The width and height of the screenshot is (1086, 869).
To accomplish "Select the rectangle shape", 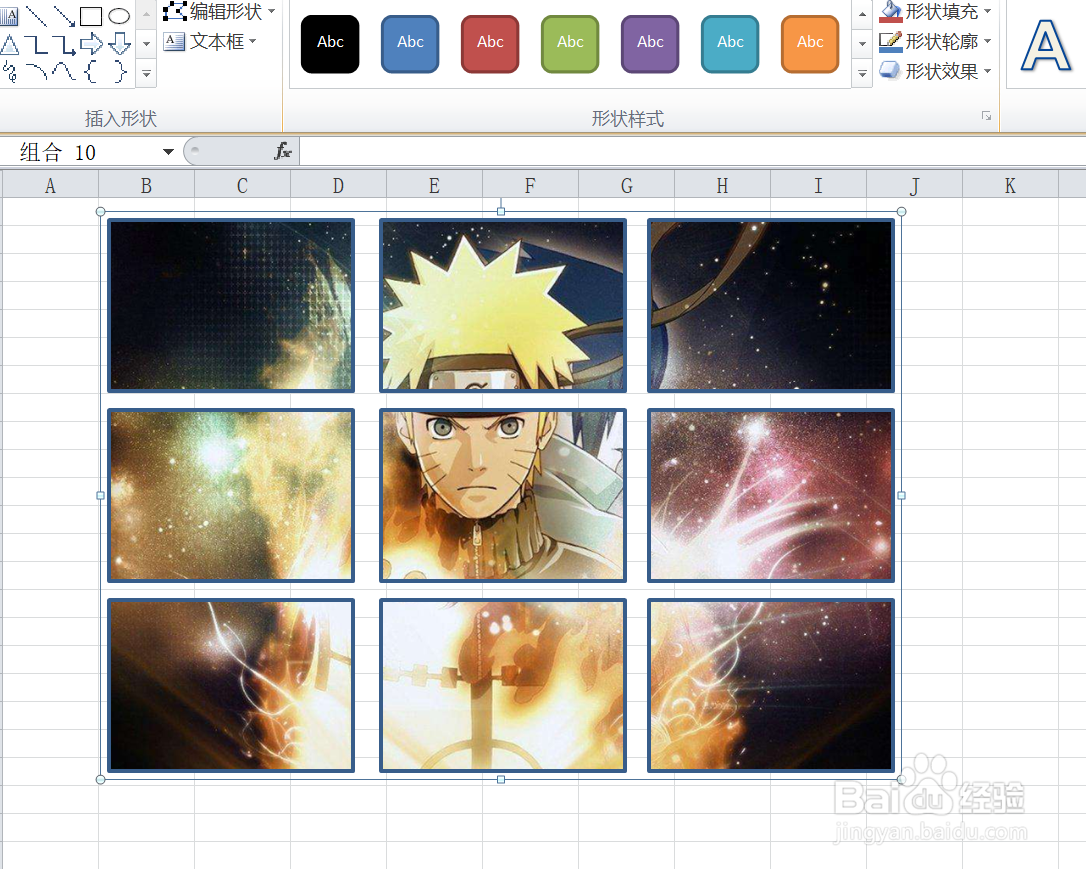I will point(91,16).
